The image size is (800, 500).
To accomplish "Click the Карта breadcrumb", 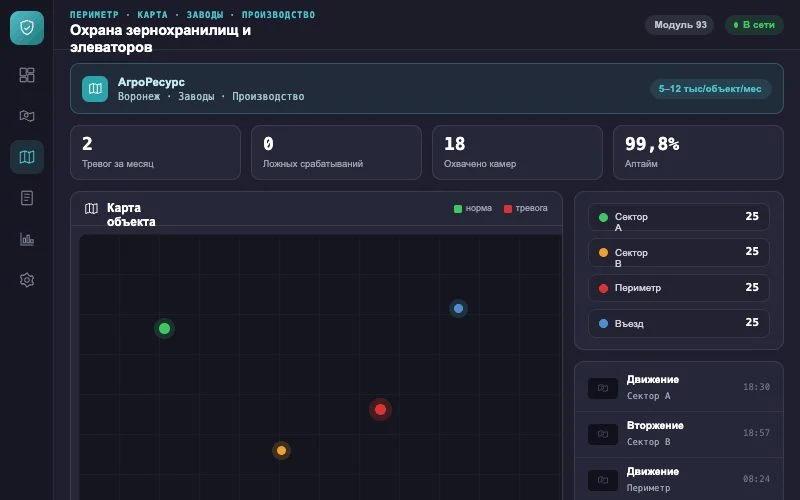I will 152,15.
